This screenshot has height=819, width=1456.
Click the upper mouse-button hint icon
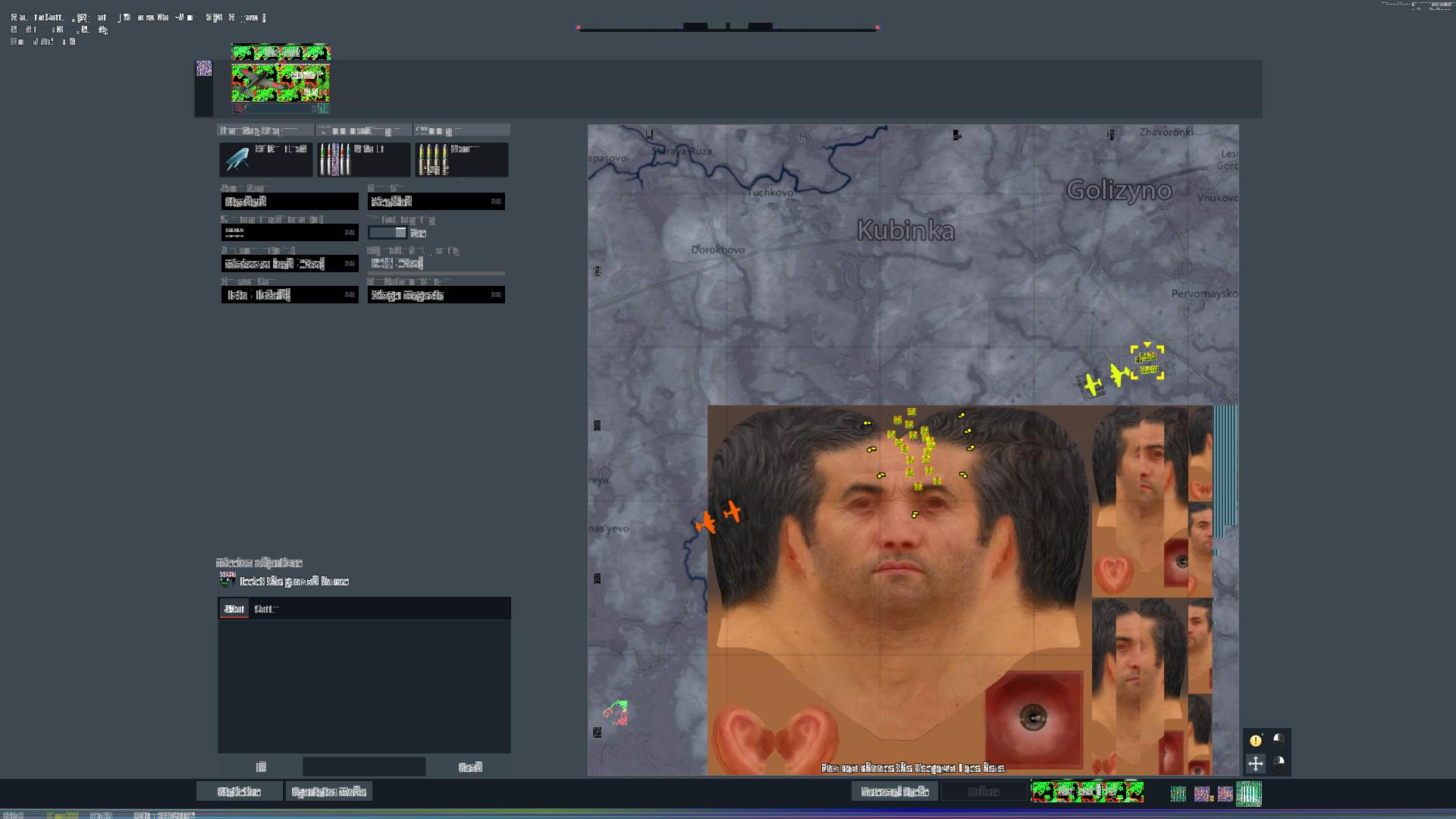coord(1279,739)
